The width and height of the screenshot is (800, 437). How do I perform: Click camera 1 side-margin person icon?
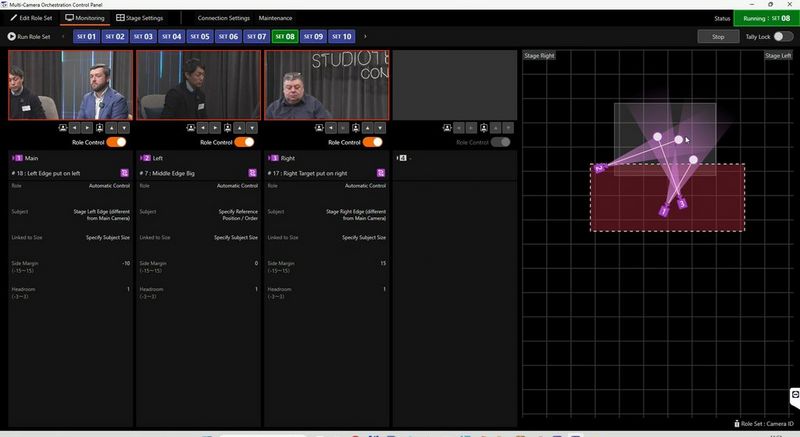click(x=63, y=128)
